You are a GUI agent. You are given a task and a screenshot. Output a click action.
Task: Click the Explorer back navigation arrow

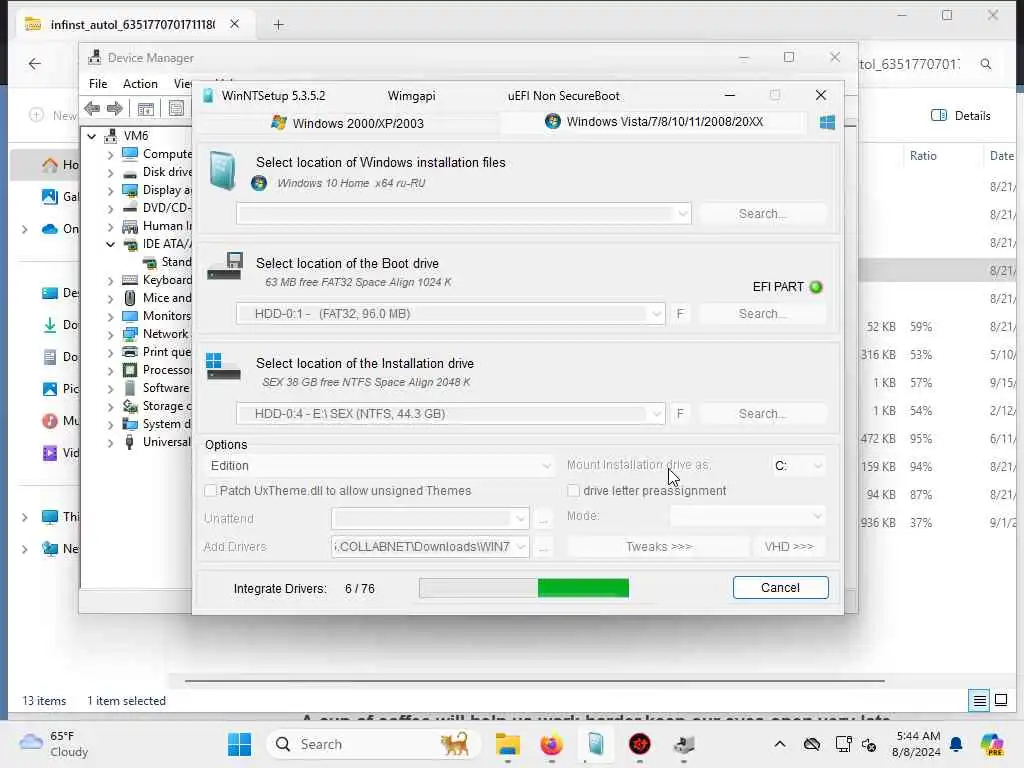pyautogui.click(x=35, y=63)
